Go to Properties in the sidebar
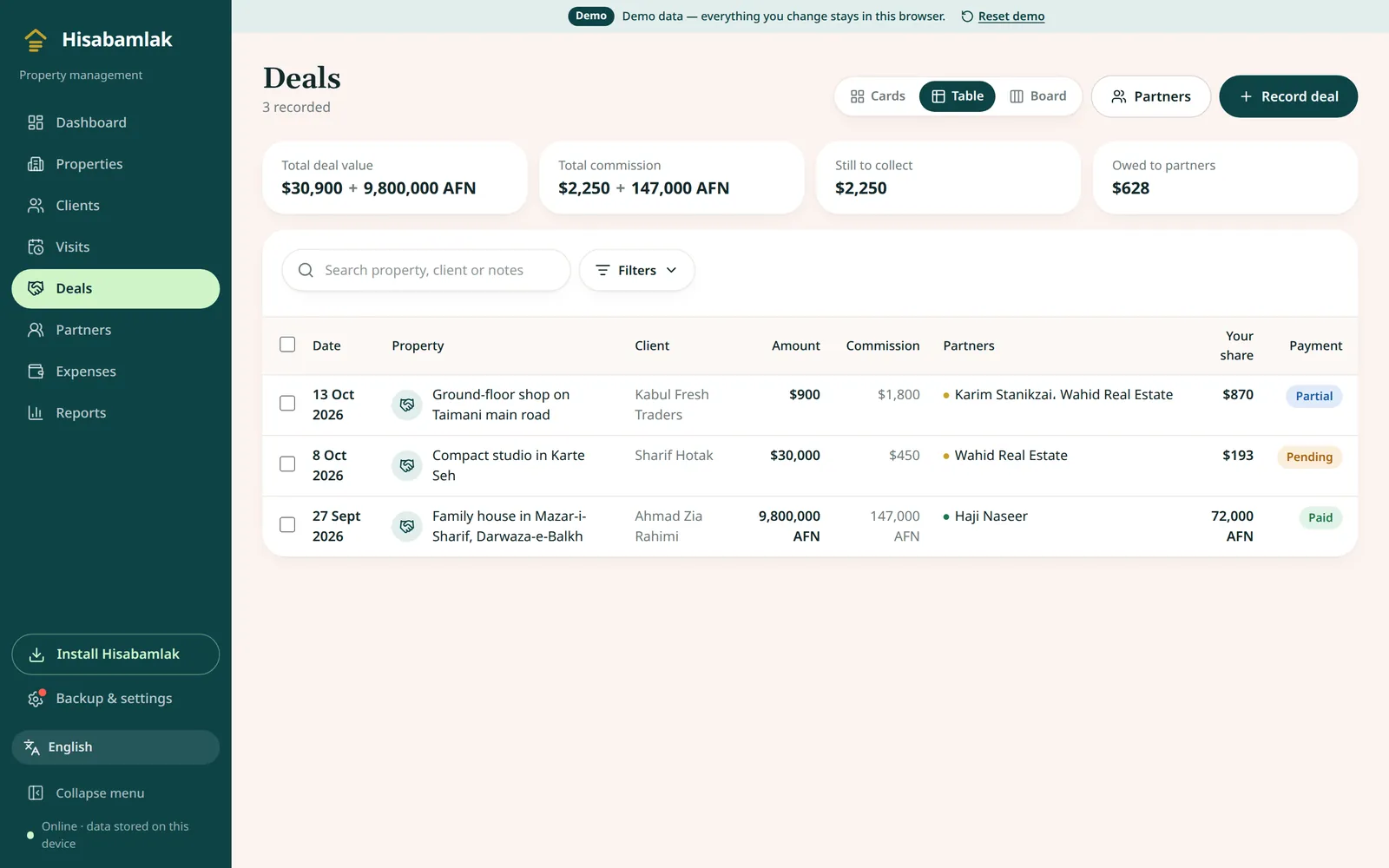The width and height of the screenshot is (1389, 868). click(115, 164)
